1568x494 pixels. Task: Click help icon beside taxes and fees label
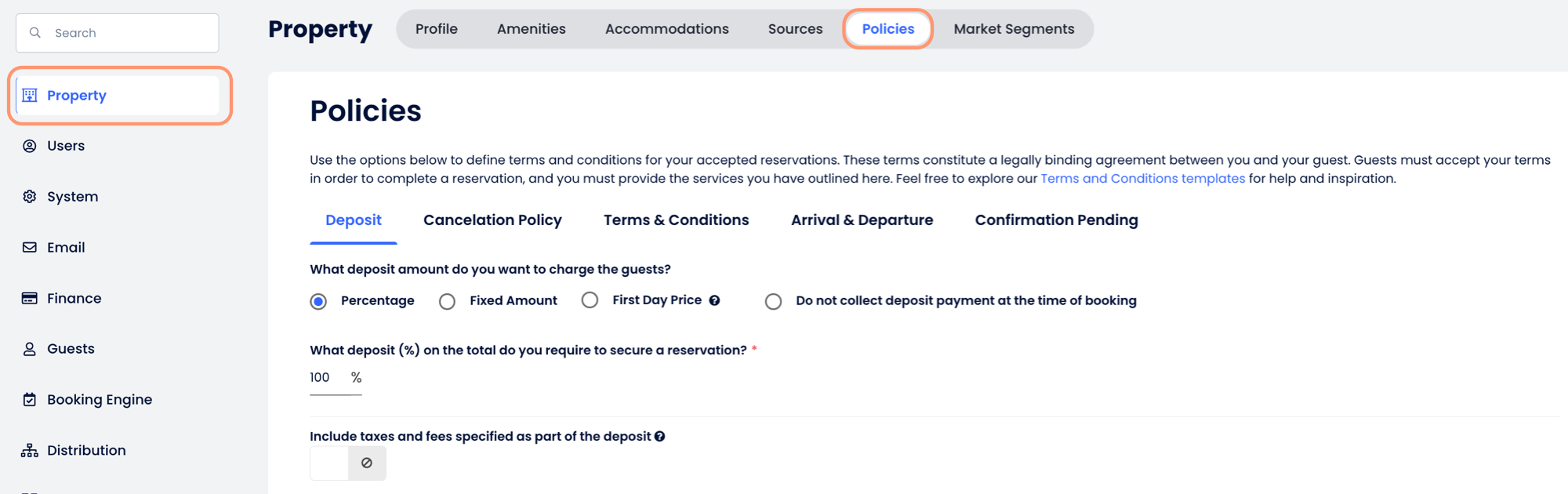coord(660,437)
